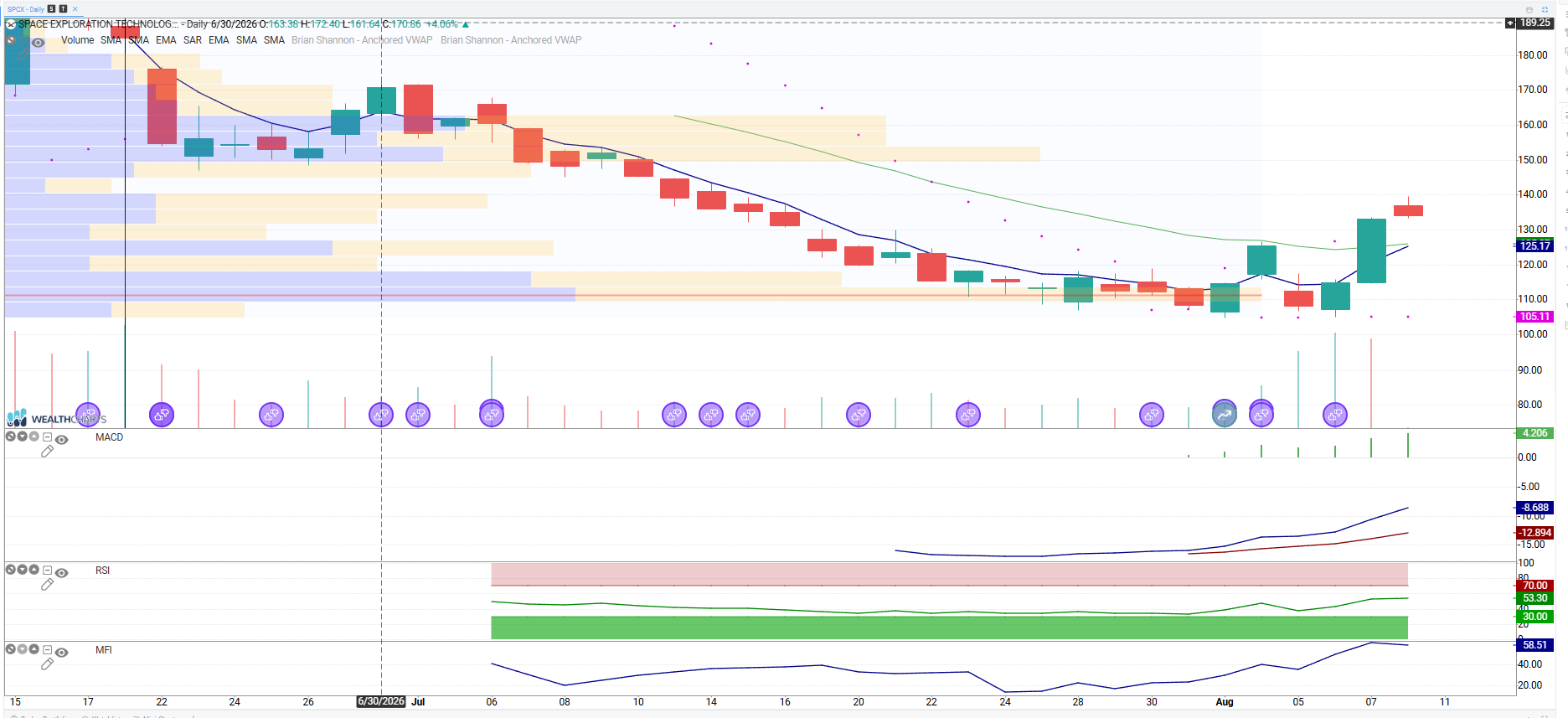Click the 53.30 RSI value tag
Image resolution: width=1568 pixels, height=718 pixels.
pos(1535,598)
